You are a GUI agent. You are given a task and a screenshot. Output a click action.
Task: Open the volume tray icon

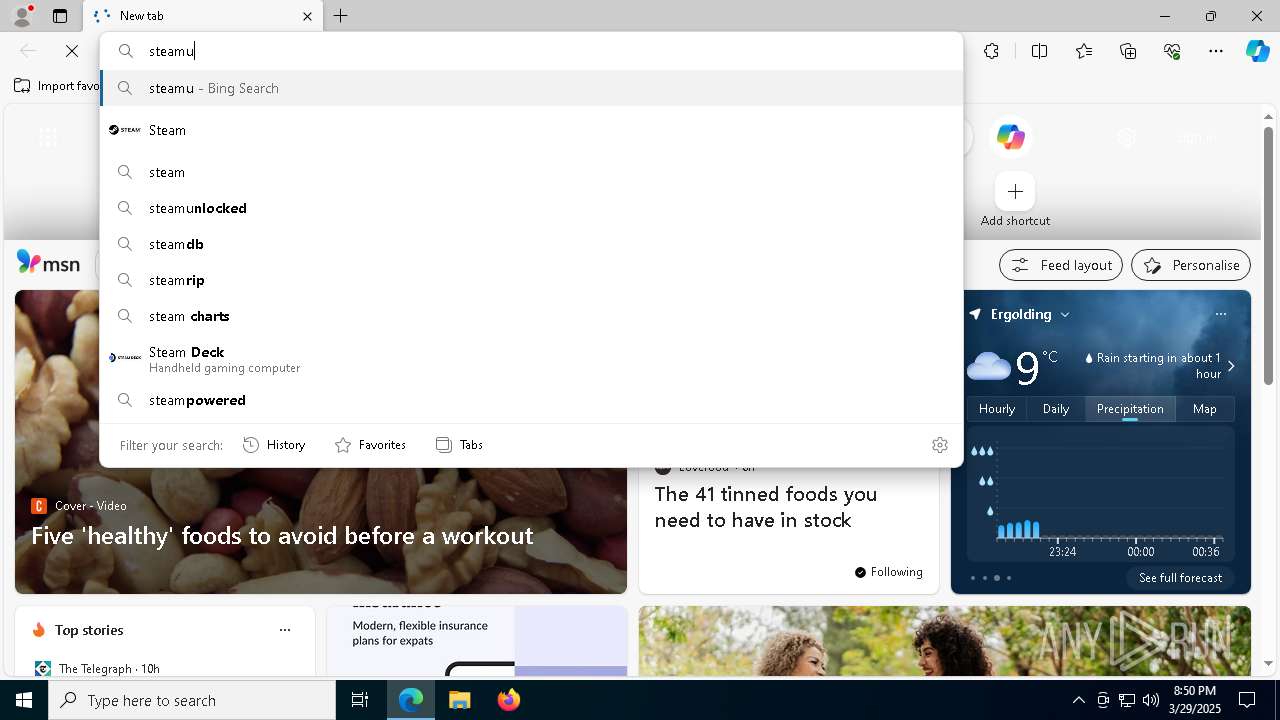pyautogui.click(x=1150, y=700)
